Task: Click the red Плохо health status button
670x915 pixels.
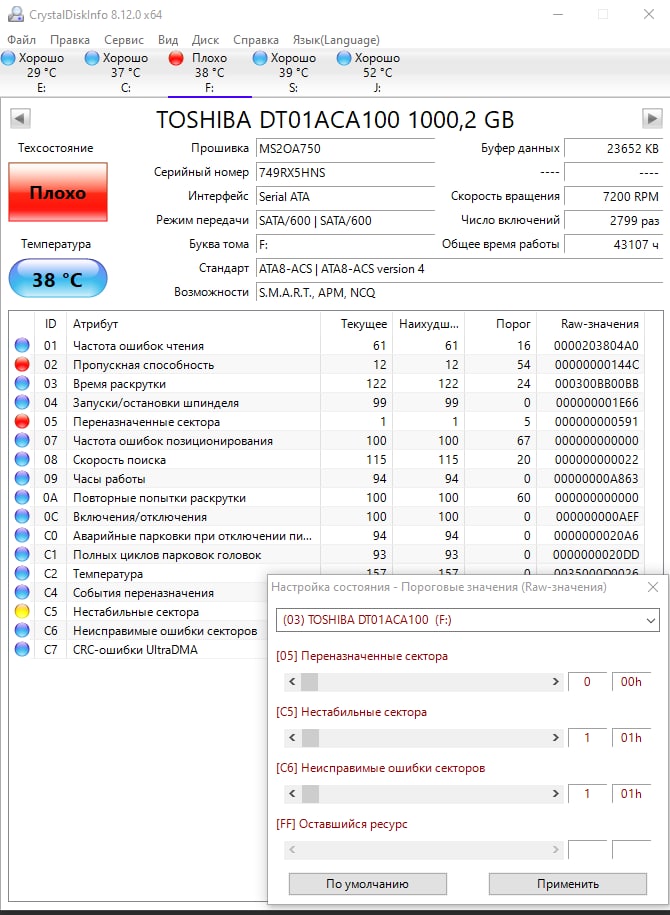Action: coord(58,192)
